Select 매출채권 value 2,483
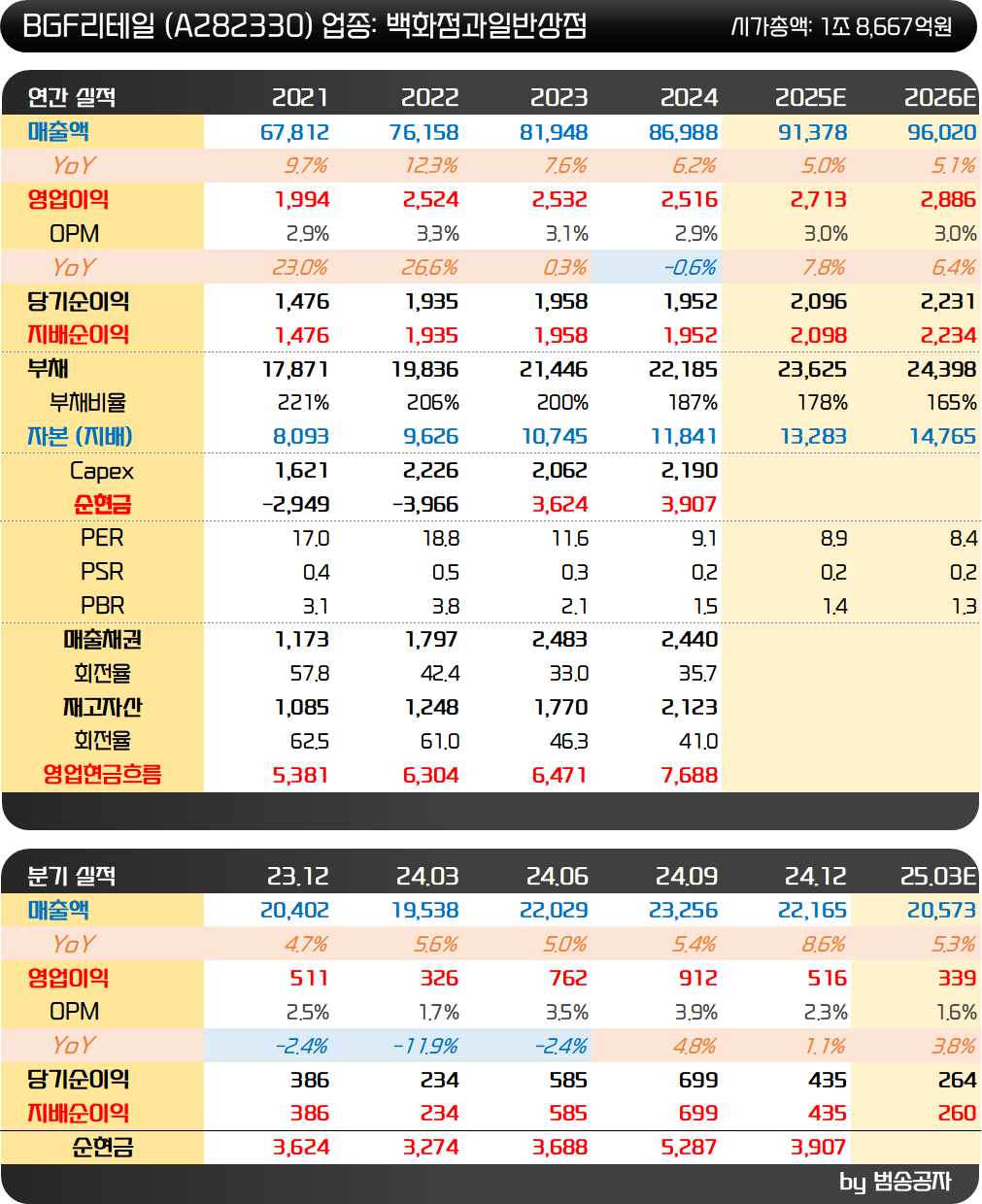This screenshot has height=1204, width=982. pyautogui.click(x=560, y=640)
